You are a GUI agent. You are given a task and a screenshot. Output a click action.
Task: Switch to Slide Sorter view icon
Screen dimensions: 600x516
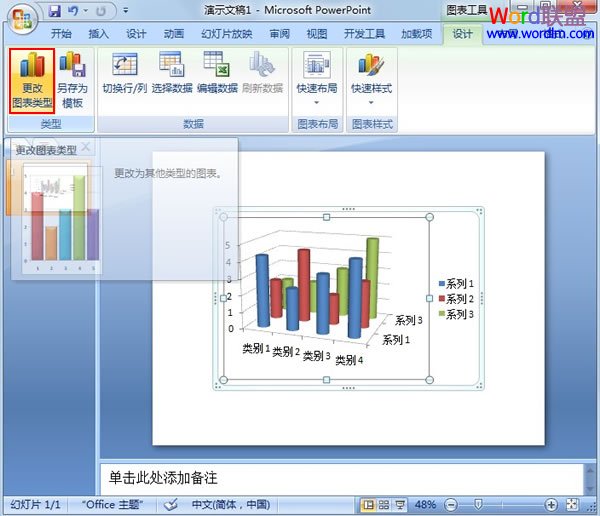coord(384,505)
